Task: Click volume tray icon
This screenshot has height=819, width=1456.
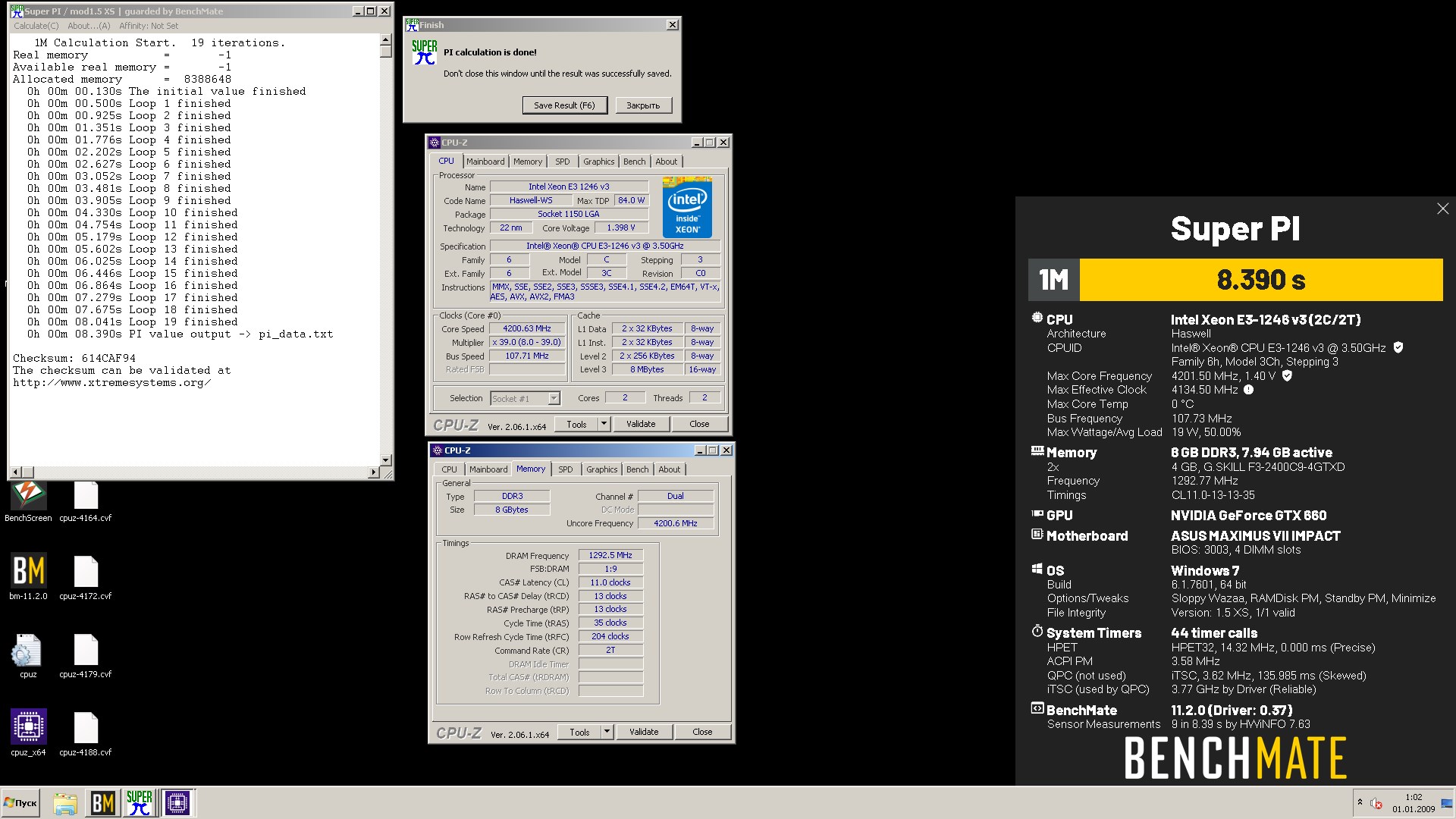Action: click(1376, 804)
